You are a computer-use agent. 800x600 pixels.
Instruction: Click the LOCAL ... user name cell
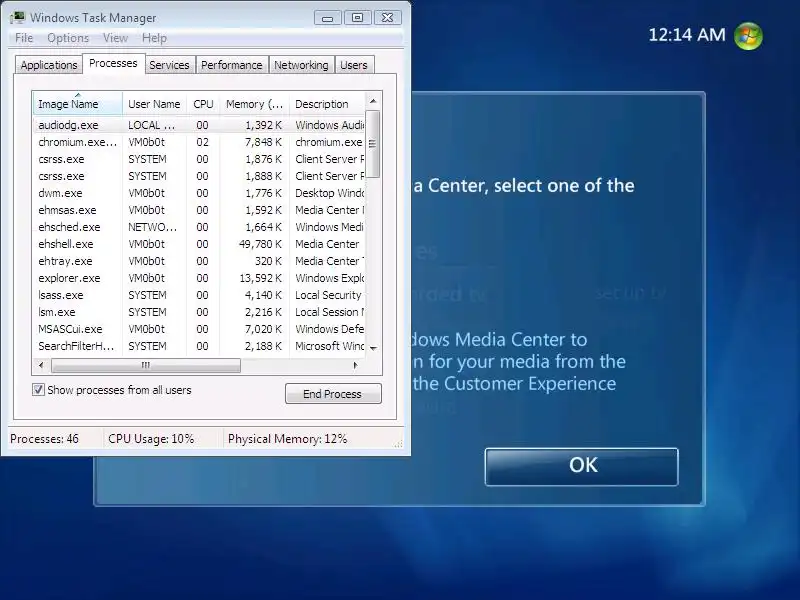(x=152, y=125)
